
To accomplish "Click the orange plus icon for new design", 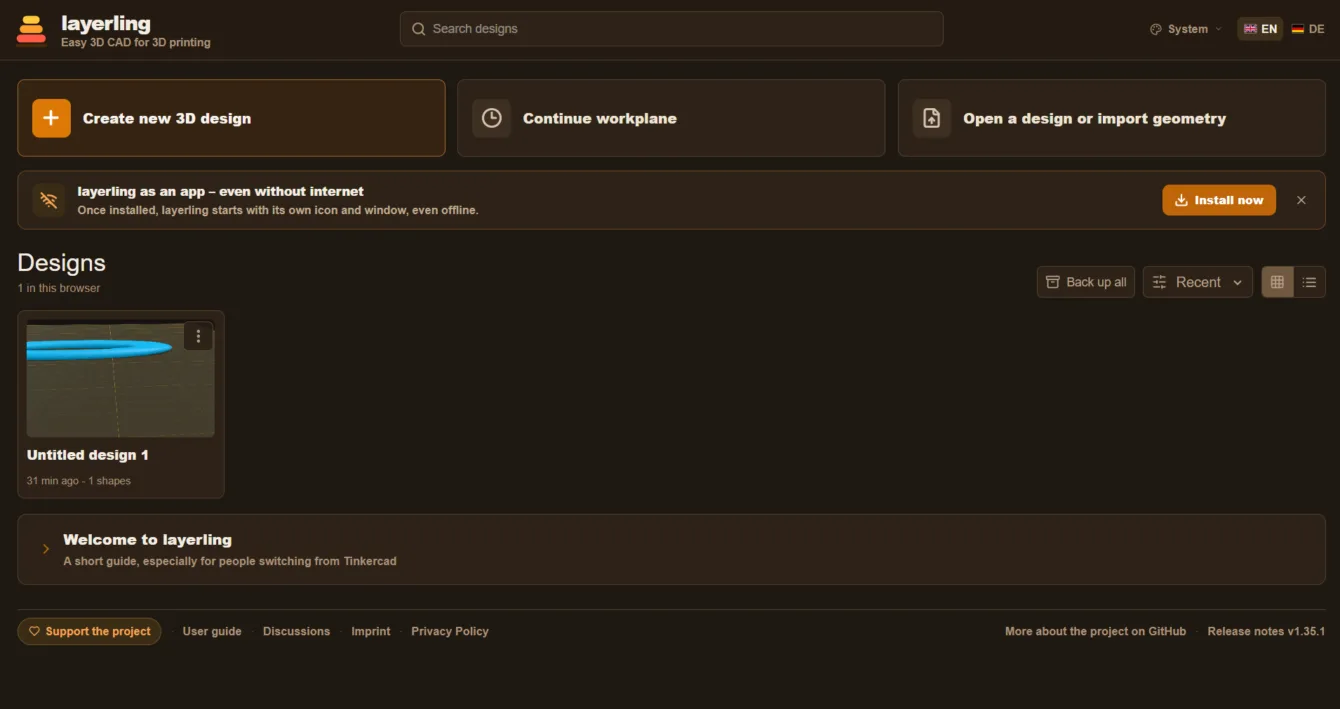I will pyautogui.click(x=51, y=118).
